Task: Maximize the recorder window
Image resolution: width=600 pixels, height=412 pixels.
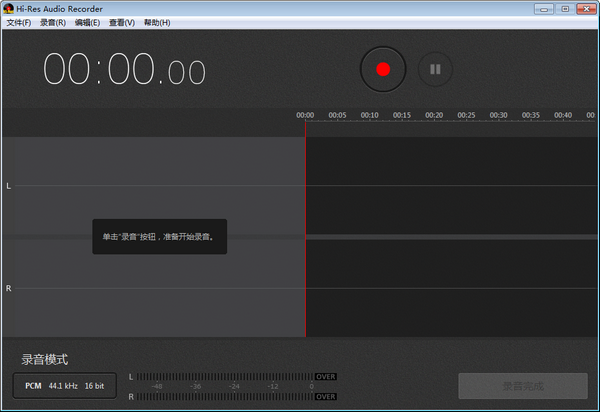Action: point(564,8)
